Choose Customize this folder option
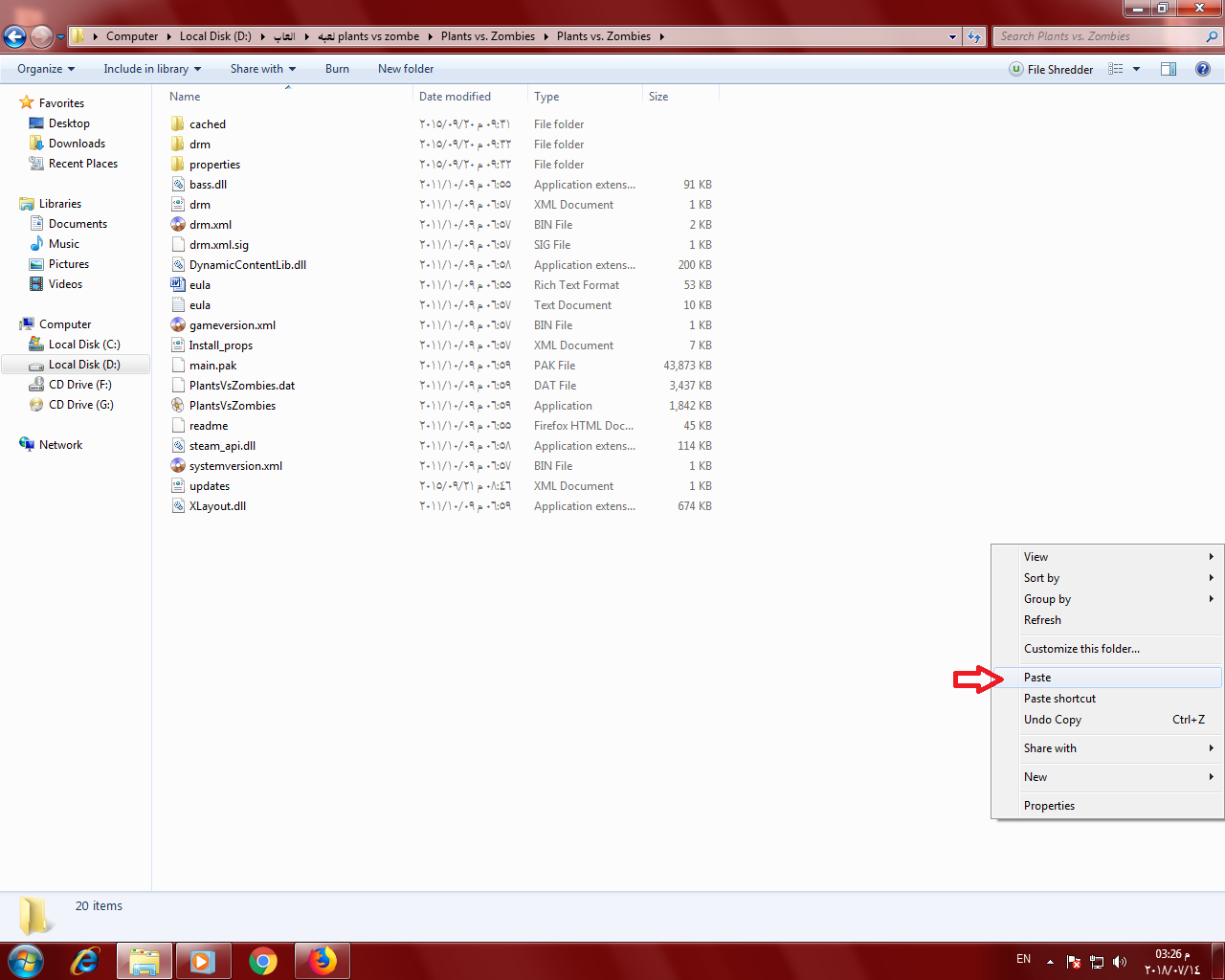1225x980 pixels. [1107, 648]
